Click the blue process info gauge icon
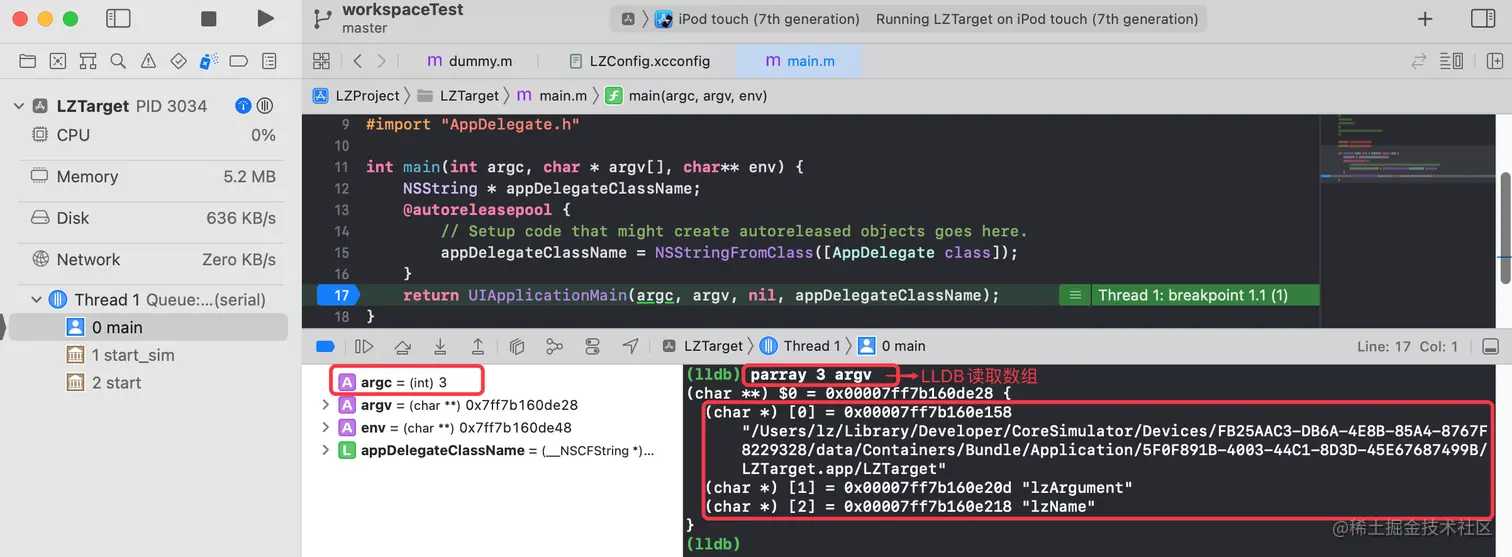1512x557 pixels. pyautogui.click(x=243, y=106)
